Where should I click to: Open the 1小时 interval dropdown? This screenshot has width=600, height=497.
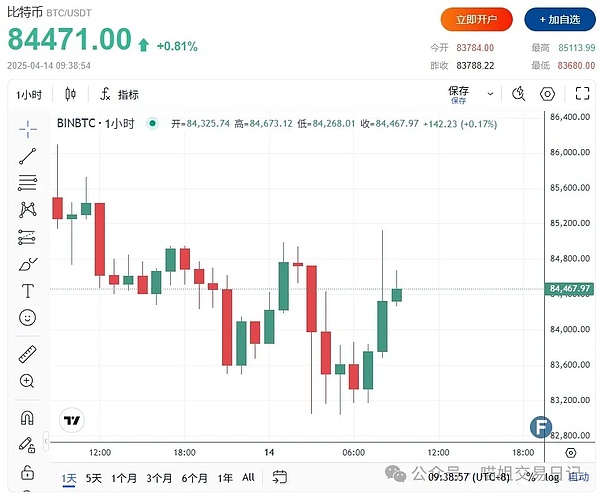[x=27, y=94]
